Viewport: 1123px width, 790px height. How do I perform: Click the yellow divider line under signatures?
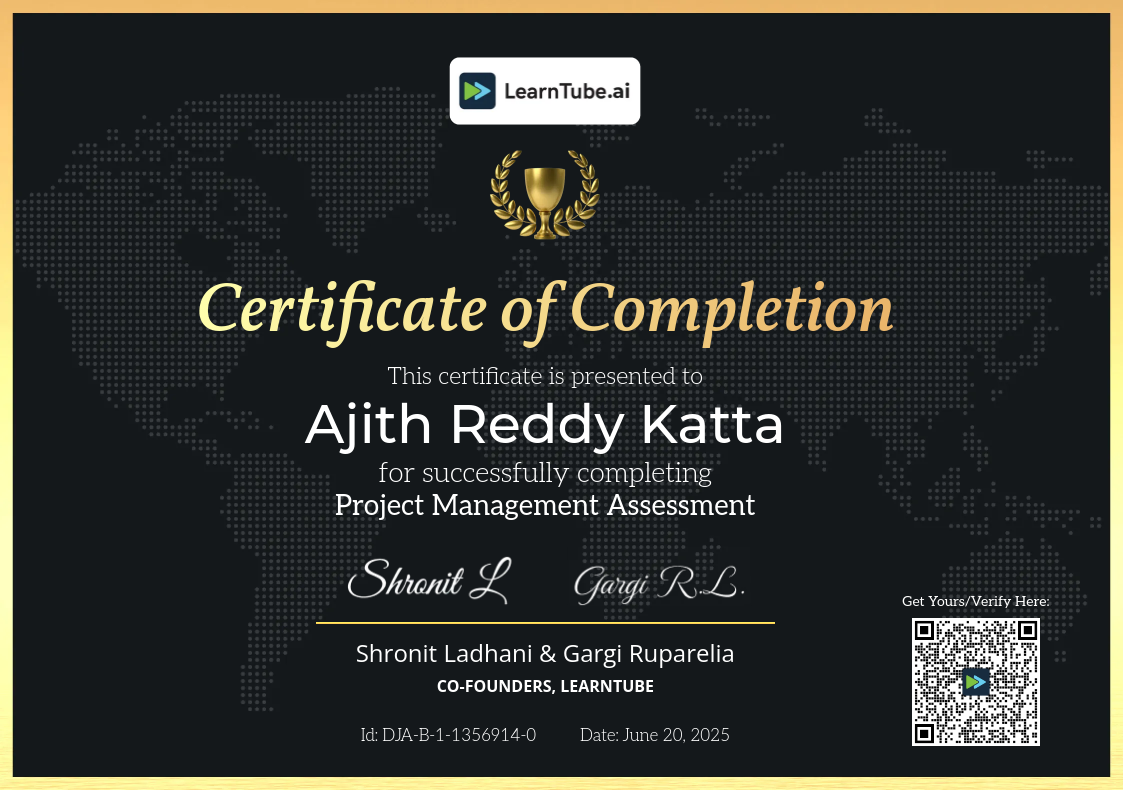(x=545, y=622)
